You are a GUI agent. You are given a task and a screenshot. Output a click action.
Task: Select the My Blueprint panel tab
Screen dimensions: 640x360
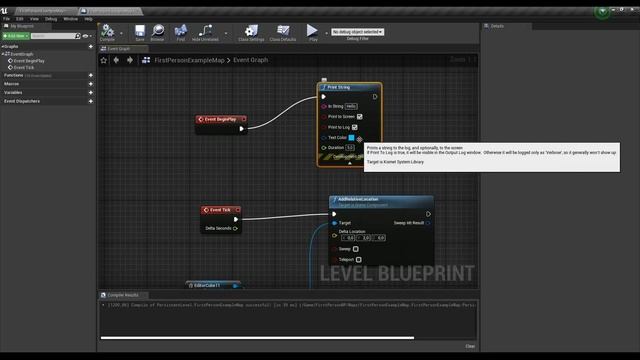tap(26, 26)
